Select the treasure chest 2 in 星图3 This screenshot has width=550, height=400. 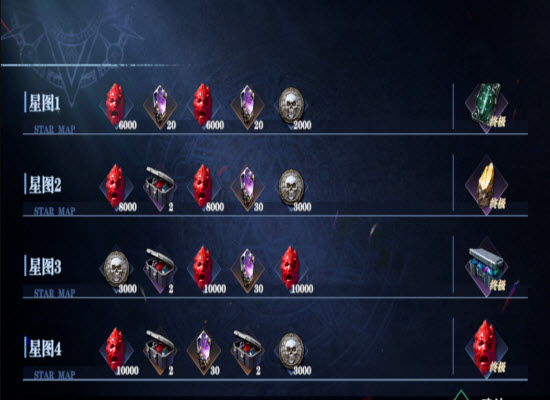pos(160,269)
